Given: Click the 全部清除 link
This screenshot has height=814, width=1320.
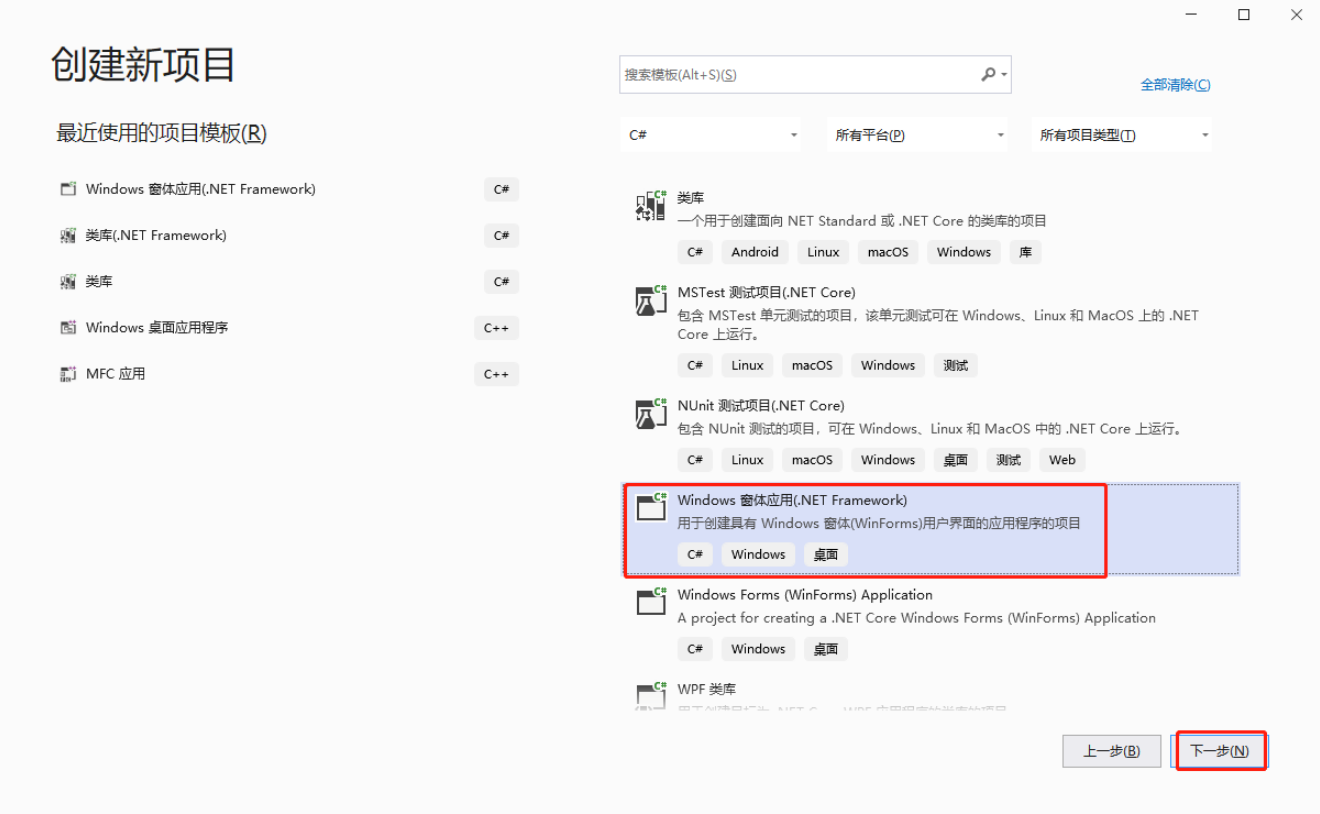Looking at the screenshot, I should [1175, 85].
